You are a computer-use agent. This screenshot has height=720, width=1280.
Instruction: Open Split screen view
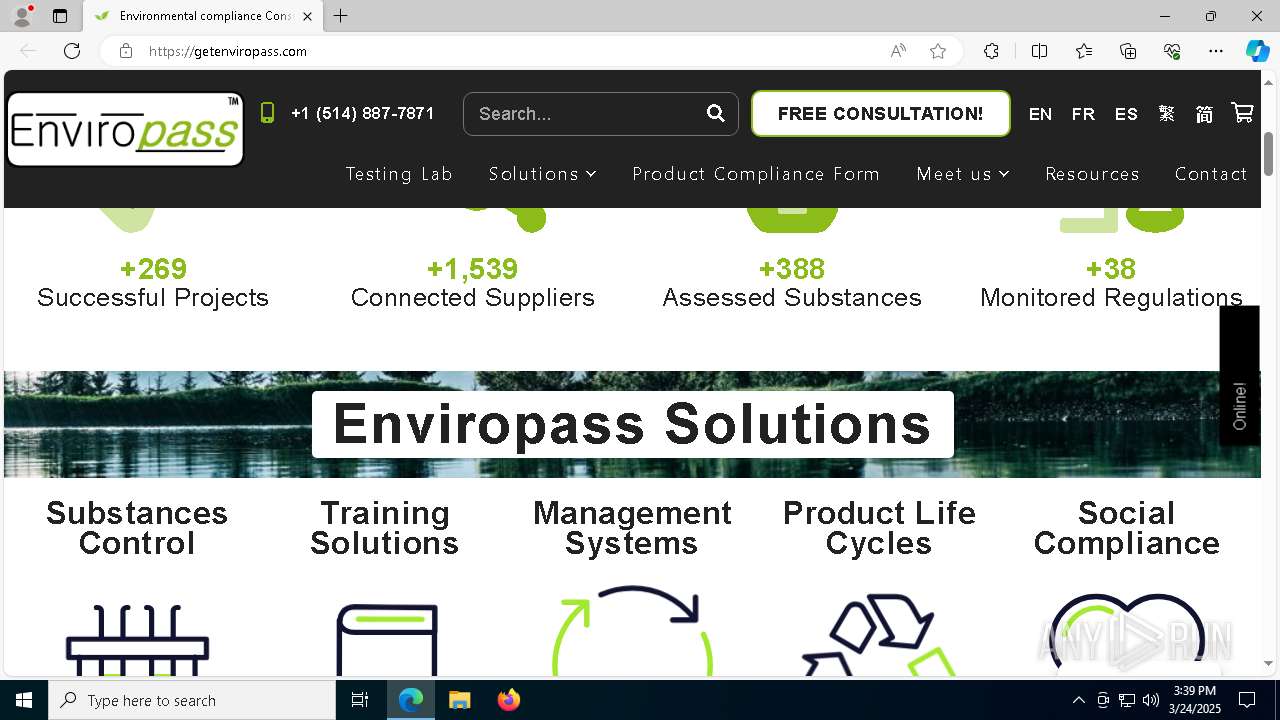[1039, 51]
